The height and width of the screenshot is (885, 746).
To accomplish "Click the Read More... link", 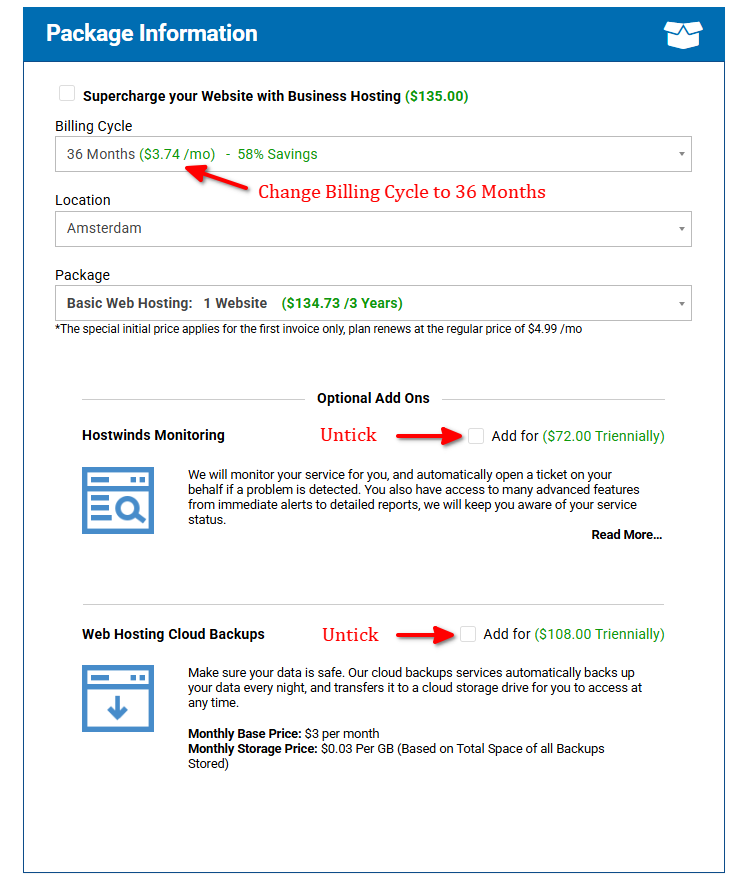I will point(626,535).
